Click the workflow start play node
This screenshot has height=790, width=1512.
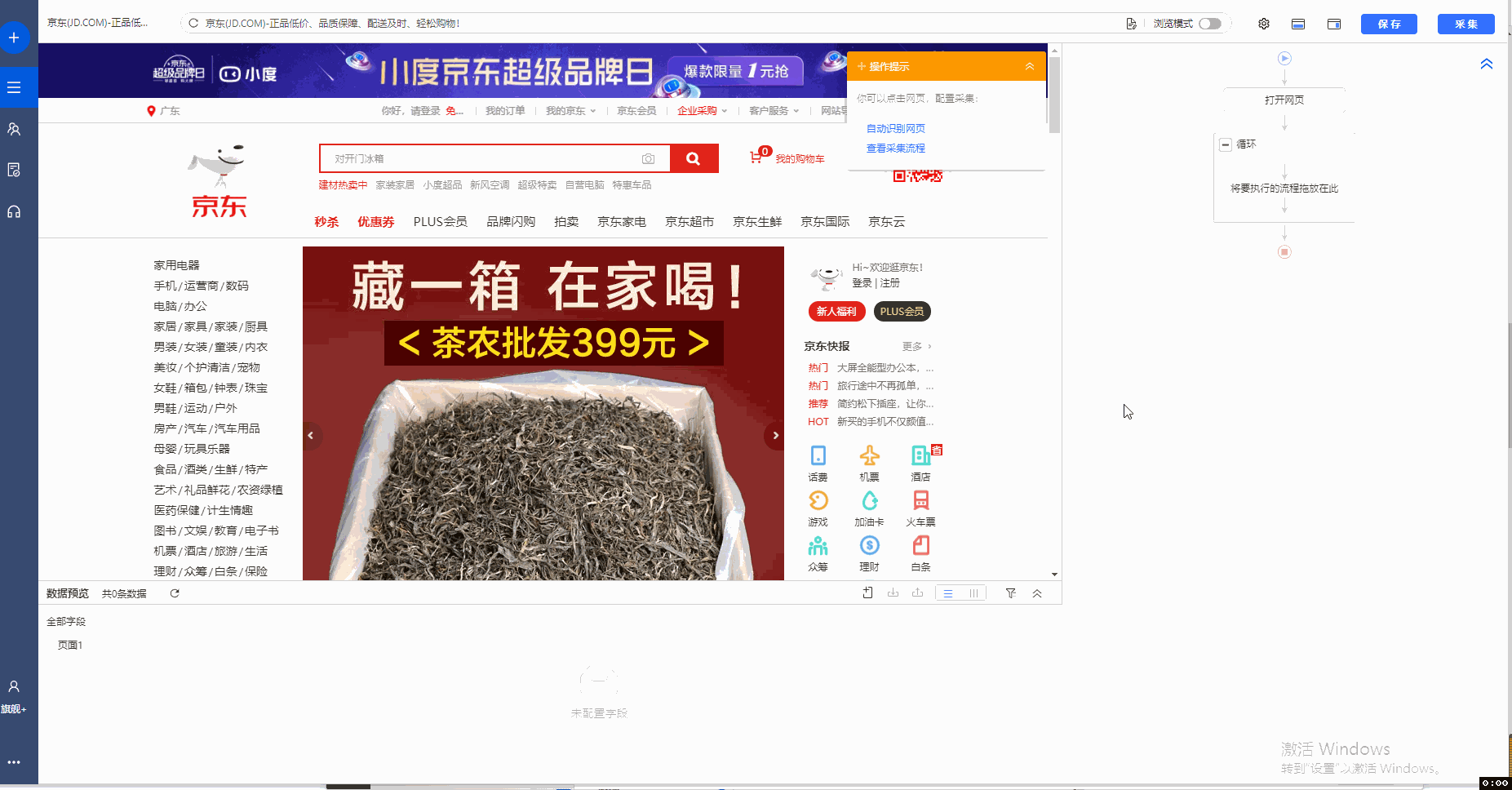coord(1284,58)
